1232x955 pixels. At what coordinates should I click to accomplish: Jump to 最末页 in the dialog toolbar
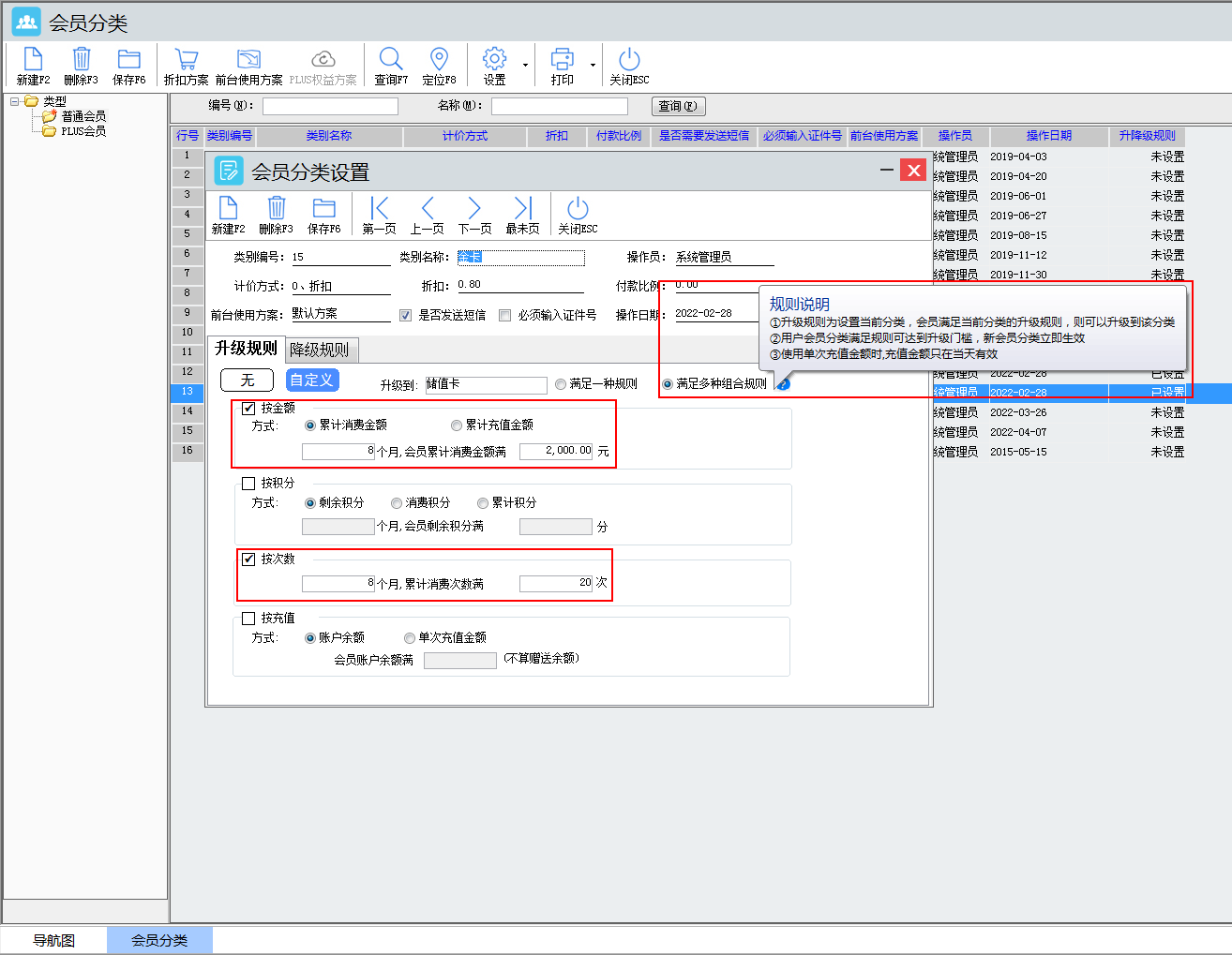coord(522,209)
